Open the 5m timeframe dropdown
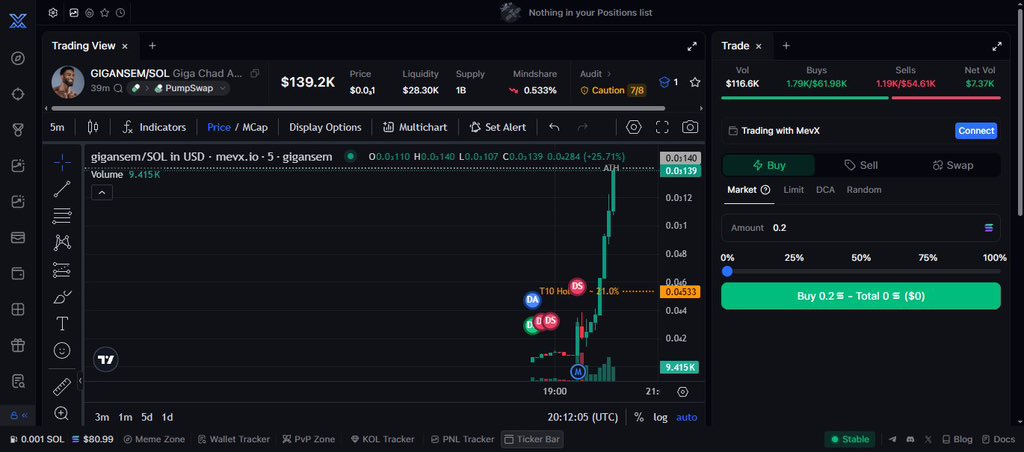Screen dimensions: 1024x452 pyautogui.click(x=57, y=127)
